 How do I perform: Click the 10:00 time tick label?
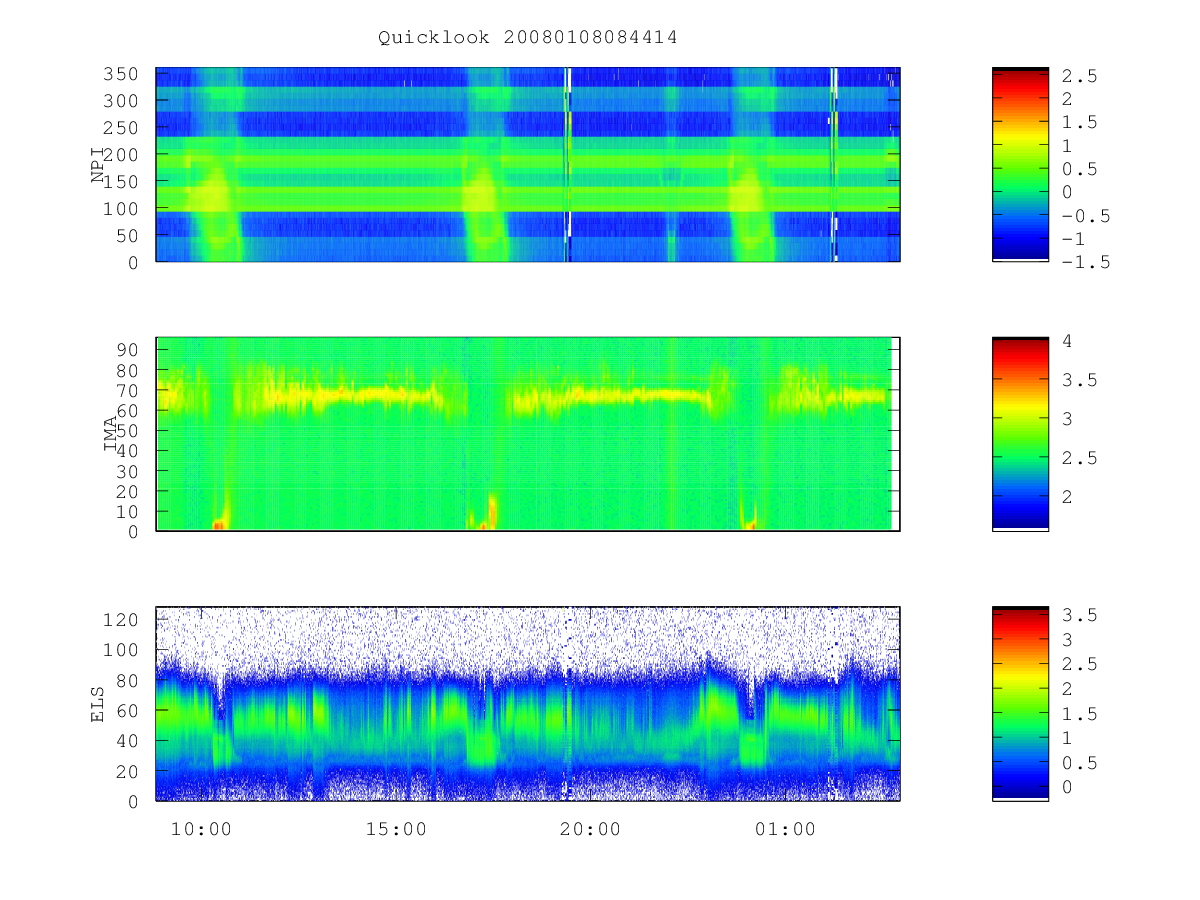pyautogui.click(x=201, y=830)
